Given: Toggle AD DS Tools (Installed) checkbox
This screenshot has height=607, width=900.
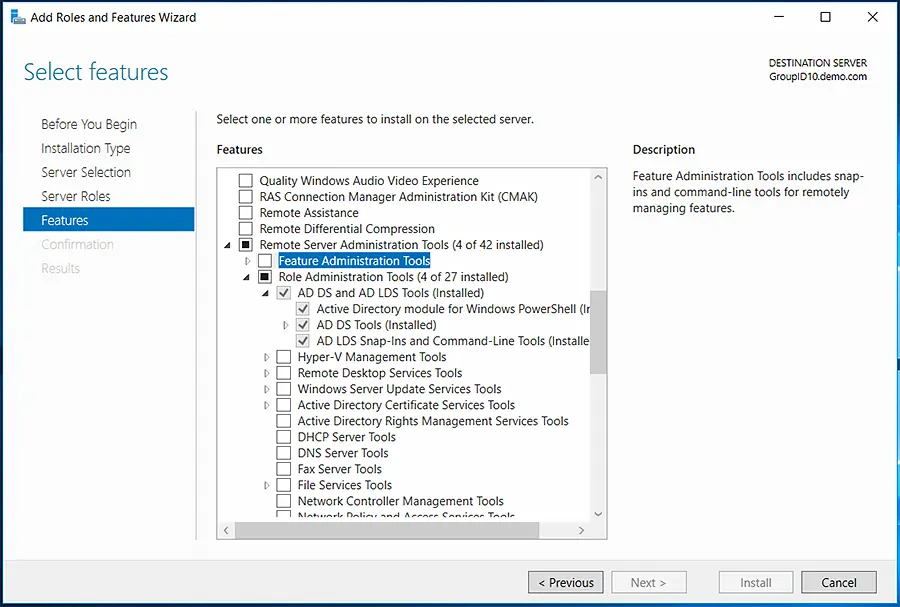Looking at the screenshot, I should 303,325.
